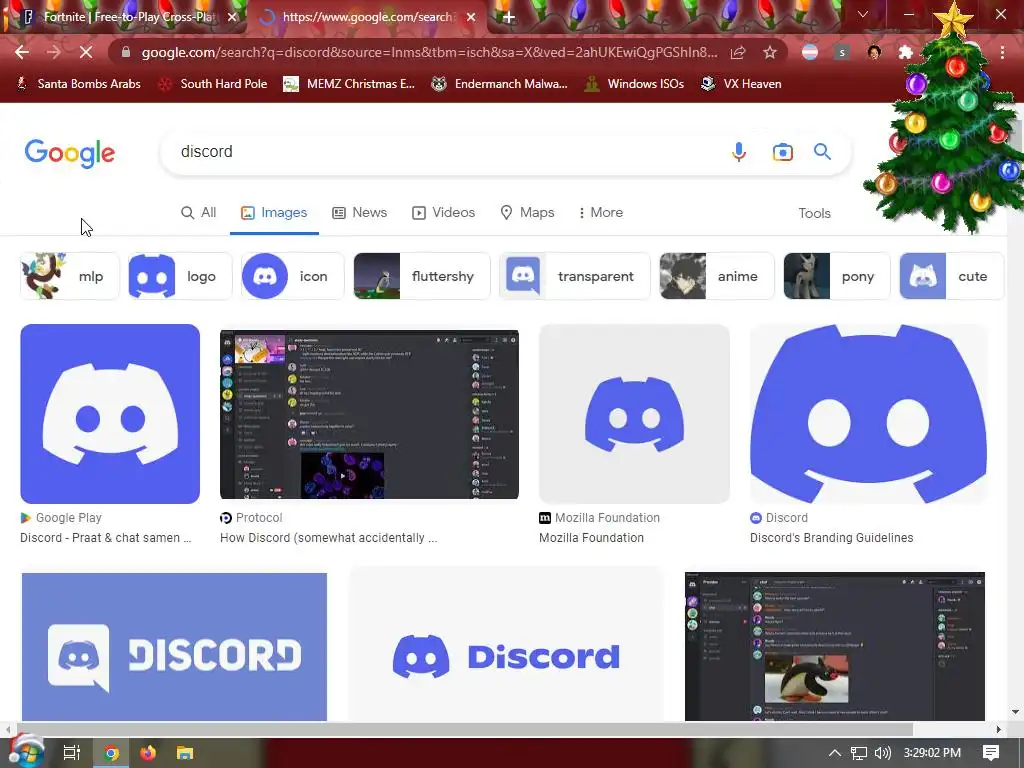The height and width of the screenshot is (768, 1024).
Task: Open the Tools filter button
Action: [x=814, y=214]
